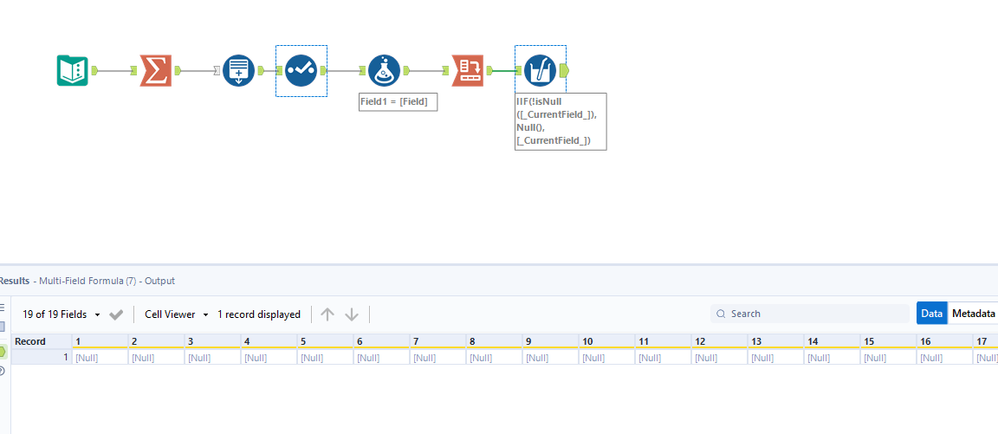Select the Cross Tab tool
The image size is (998, 434).
coord(468,71)
